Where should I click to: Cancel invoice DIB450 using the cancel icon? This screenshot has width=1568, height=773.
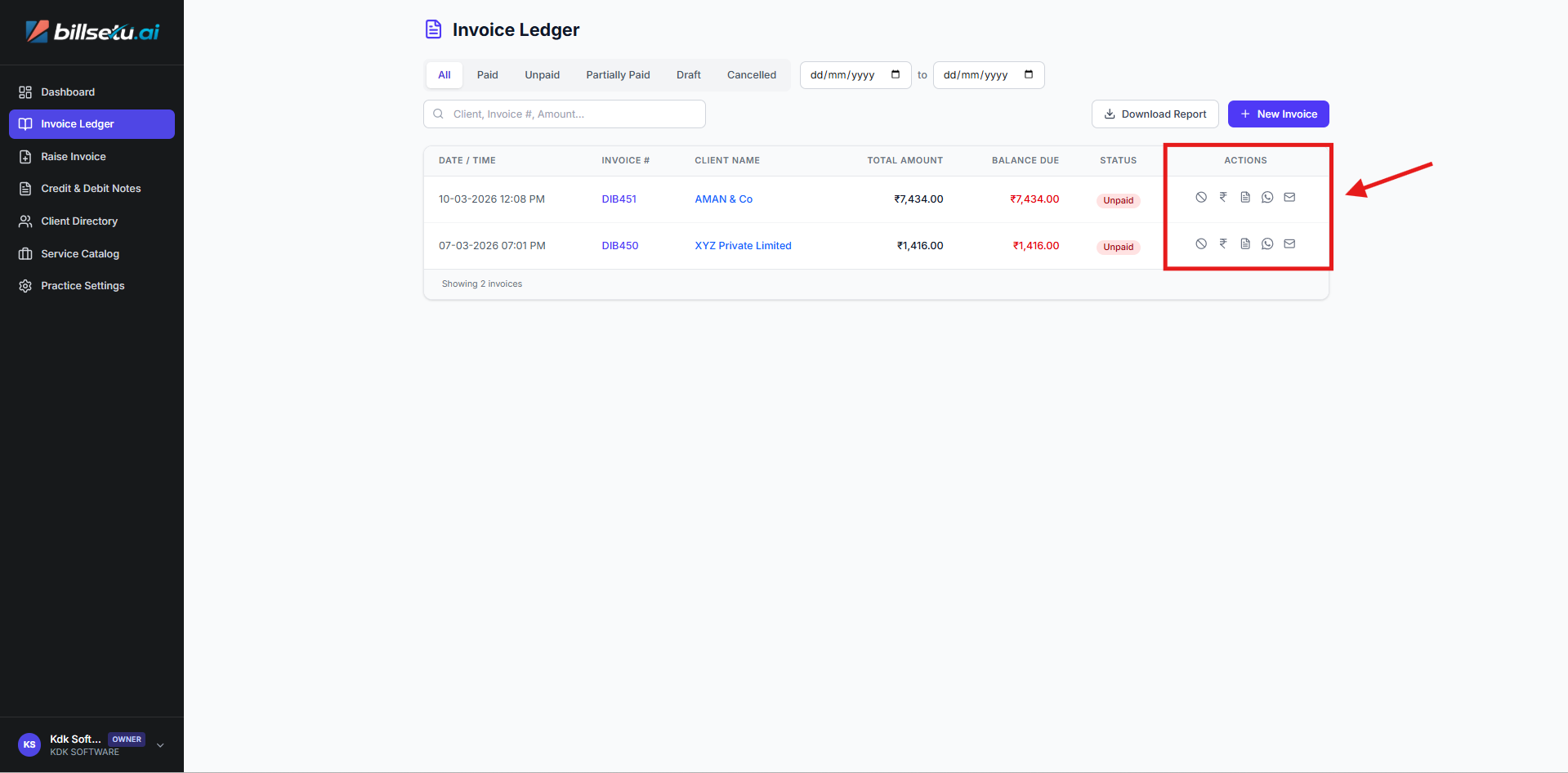click(1200, 244)
